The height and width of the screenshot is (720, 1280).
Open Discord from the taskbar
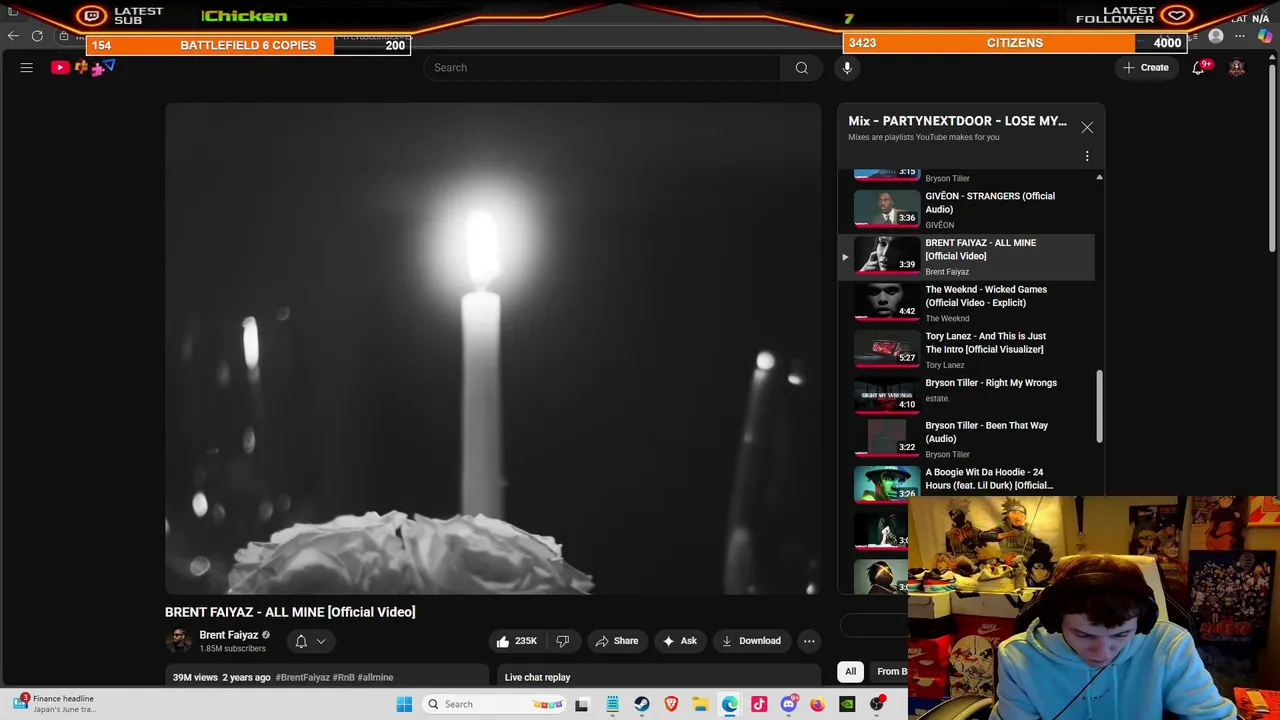(789, 704)
